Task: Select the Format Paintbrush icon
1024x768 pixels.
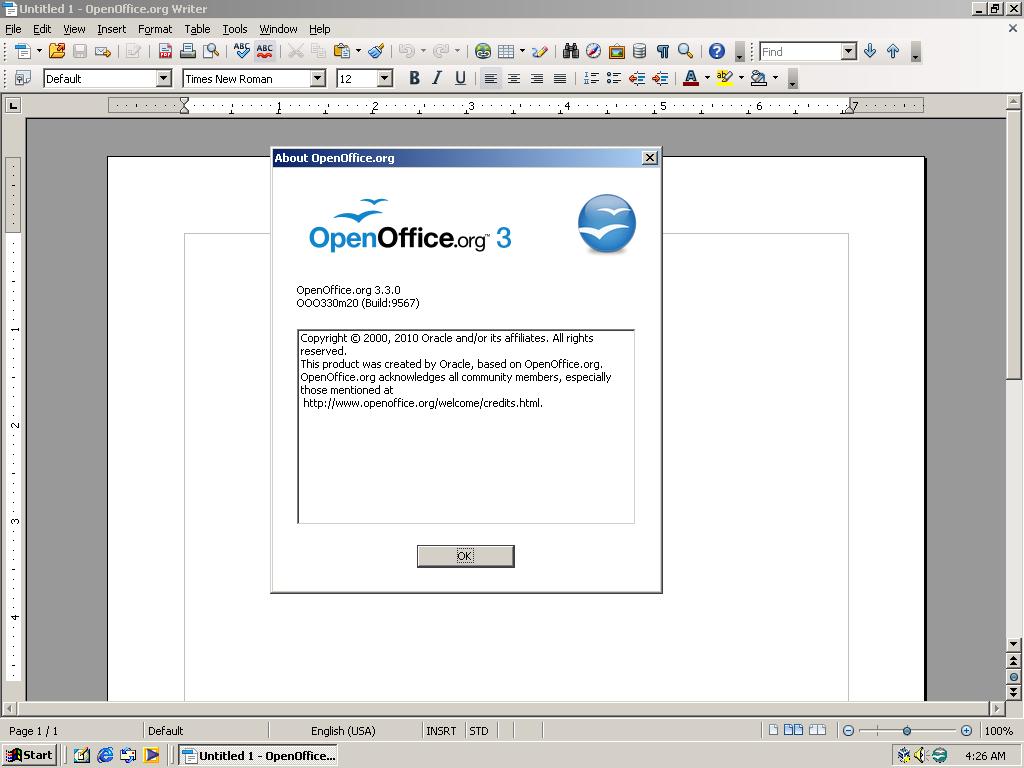Action: click(x=376, y=51)
